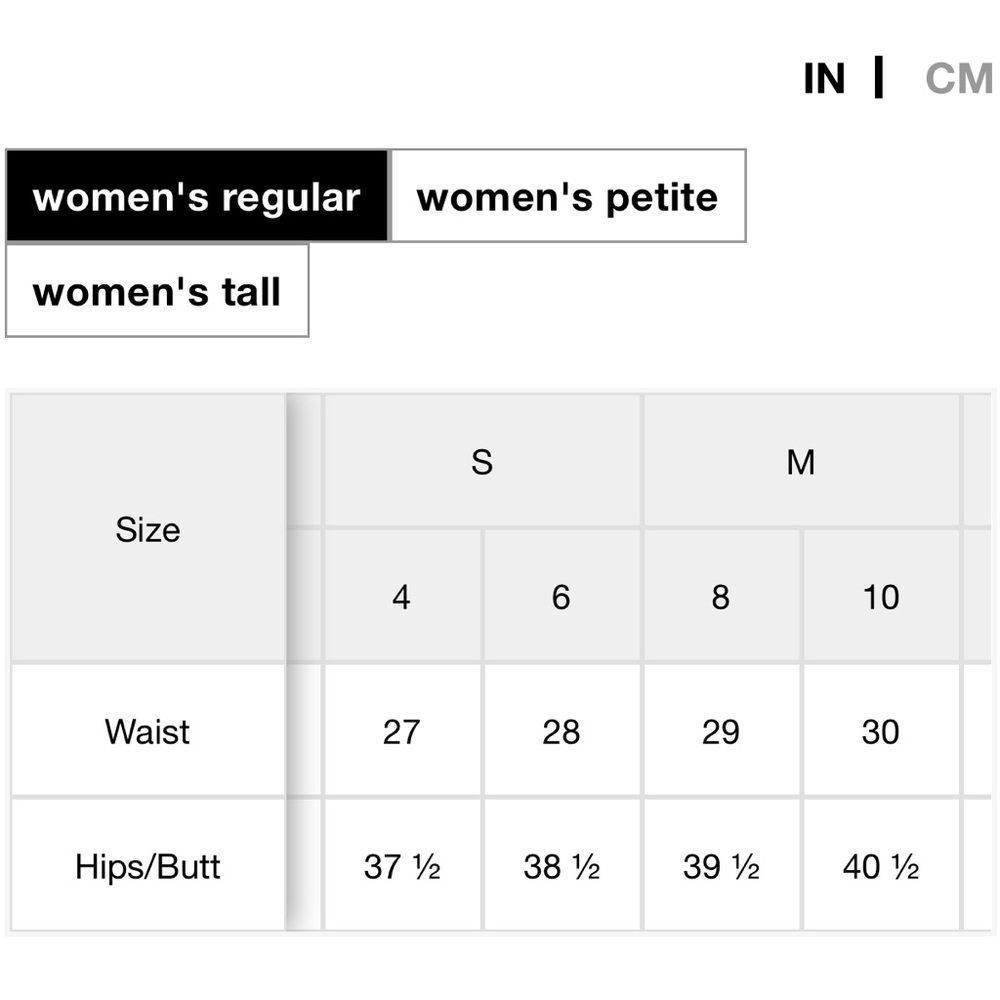Select hips measurement 40 ½ cell
The image size is (1000, 1000).
coord(881,865)
